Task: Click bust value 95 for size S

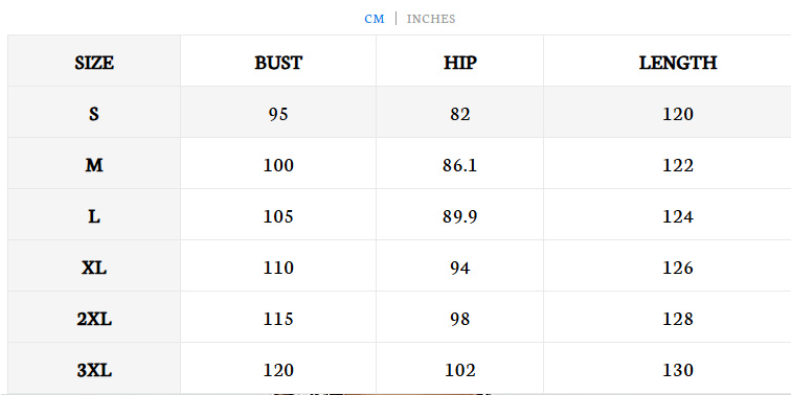Action: pos(278,115)
